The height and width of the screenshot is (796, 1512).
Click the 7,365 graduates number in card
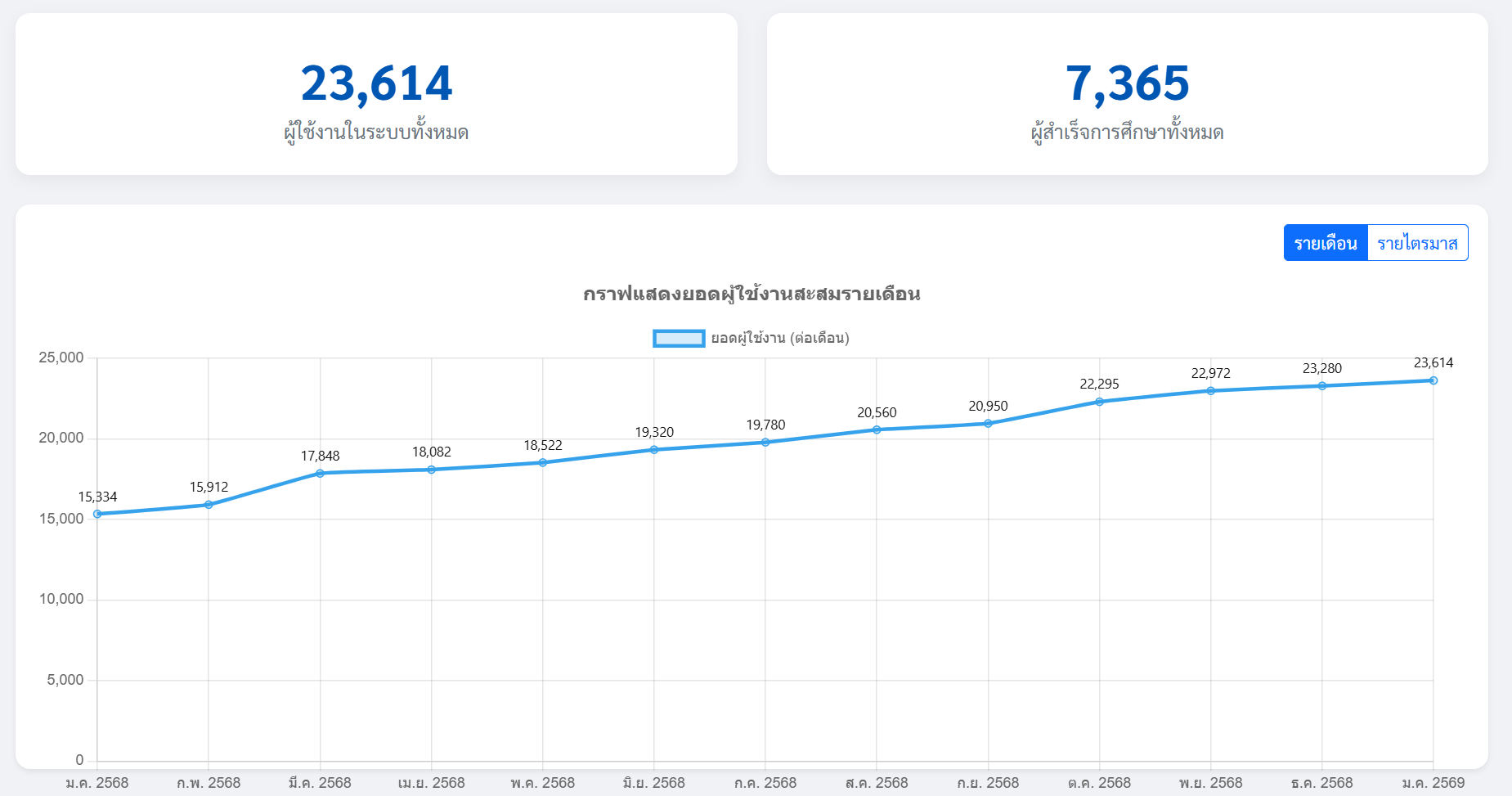click(x=1127, y=83)
